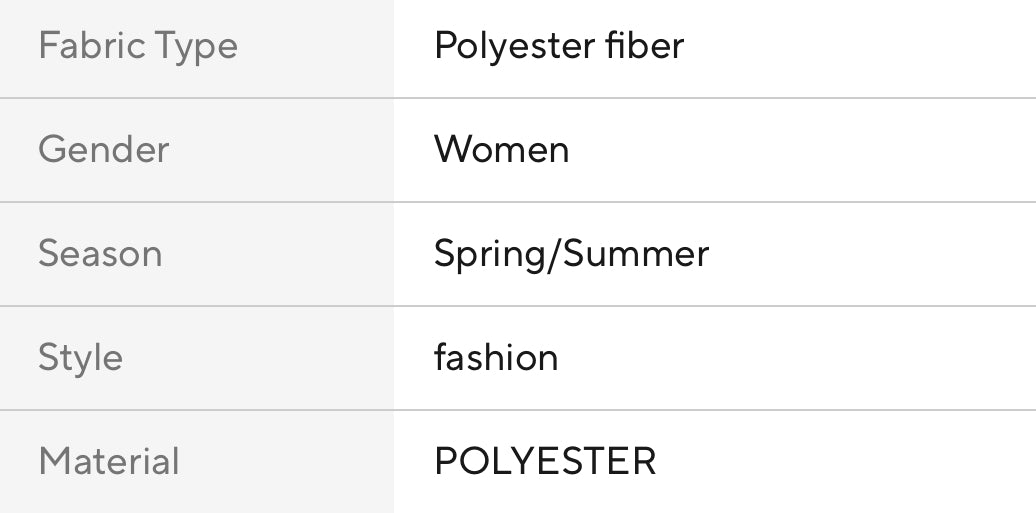
Task: Click the word Summer in Spring/Summer
Action: point(636,254)
